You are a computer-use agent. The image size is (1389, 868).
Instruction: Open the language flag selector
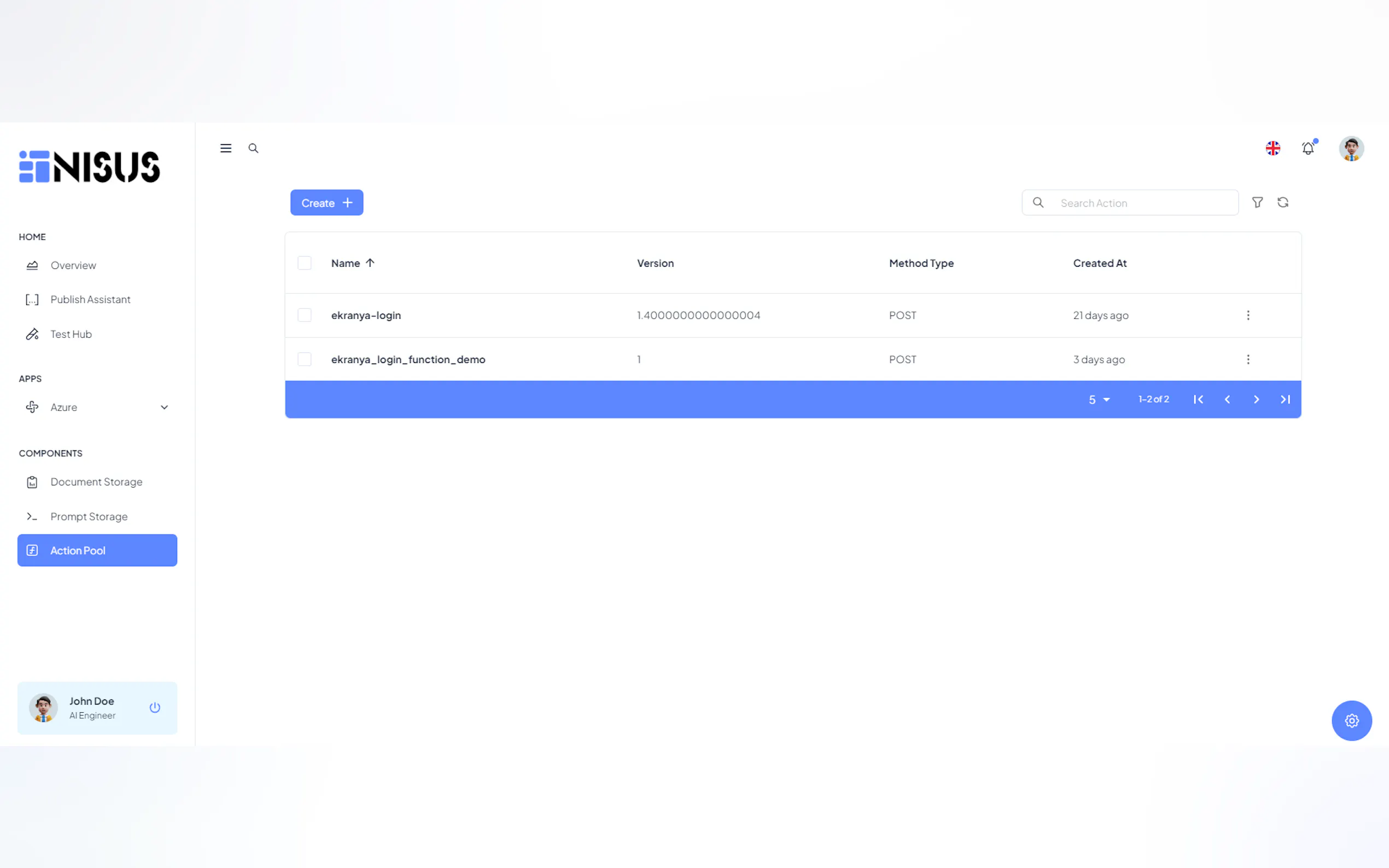pyautogui.click(x=1273, y=148)
